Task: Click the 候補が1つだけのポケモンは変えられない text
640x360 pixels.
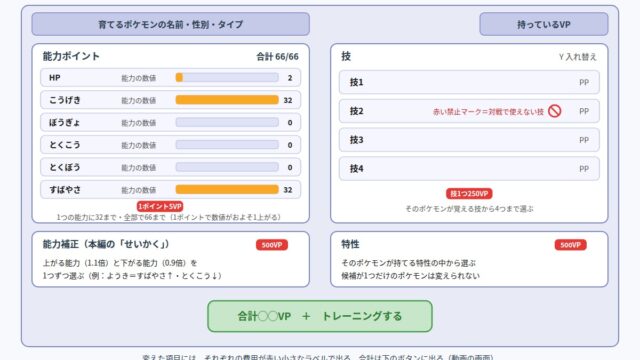Action: tap(411, 276)
